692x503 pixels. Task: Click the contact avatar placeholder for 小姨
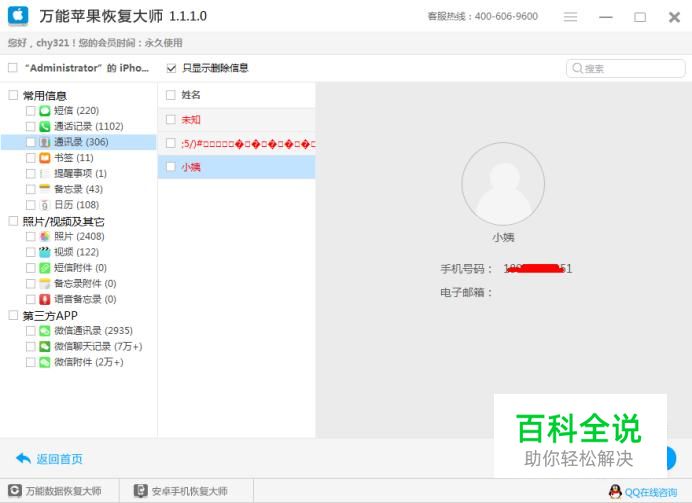(x=503, y=184)
